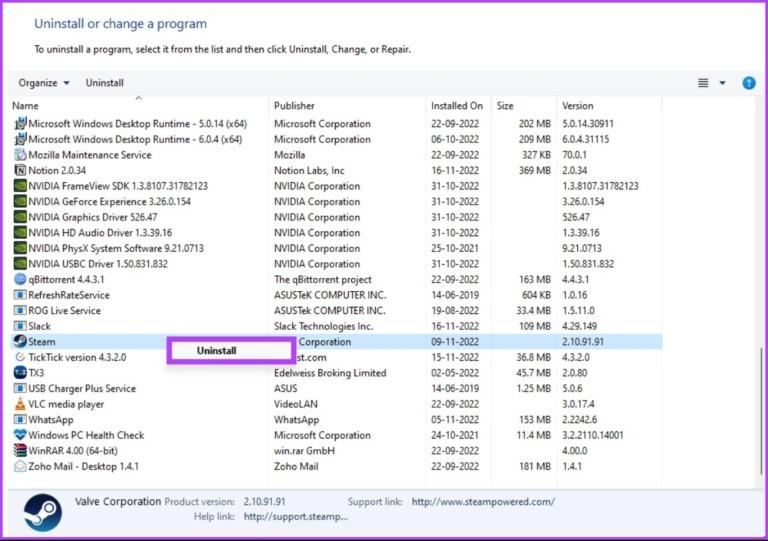Viewport: 768px width, 541px height.
Task: Click the NVIDIA GeForce Experience icon
Action: click(20, 201)
